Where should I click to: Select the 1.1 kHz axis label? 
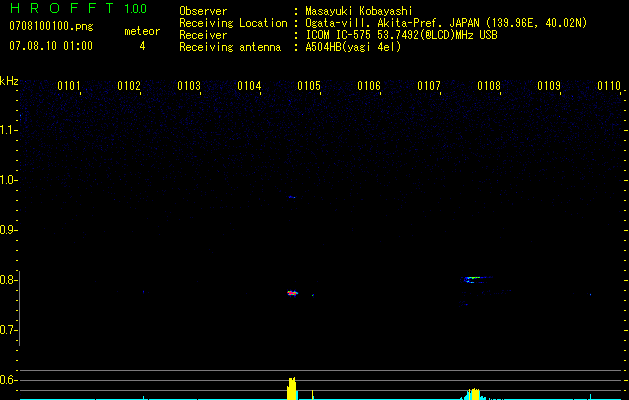[8, 130]
